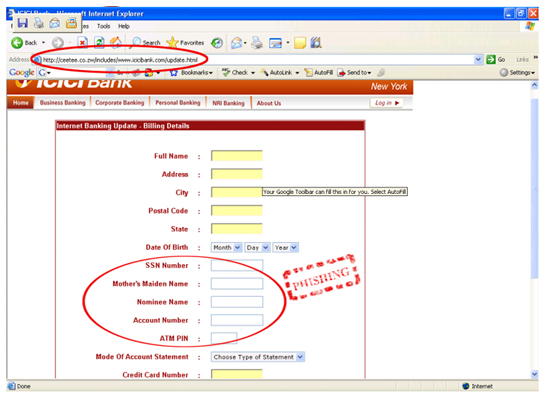Click the greyed highlighter pen icon
Image resolution: width=550 pixels, height=399 pixels.
point(381,73)
